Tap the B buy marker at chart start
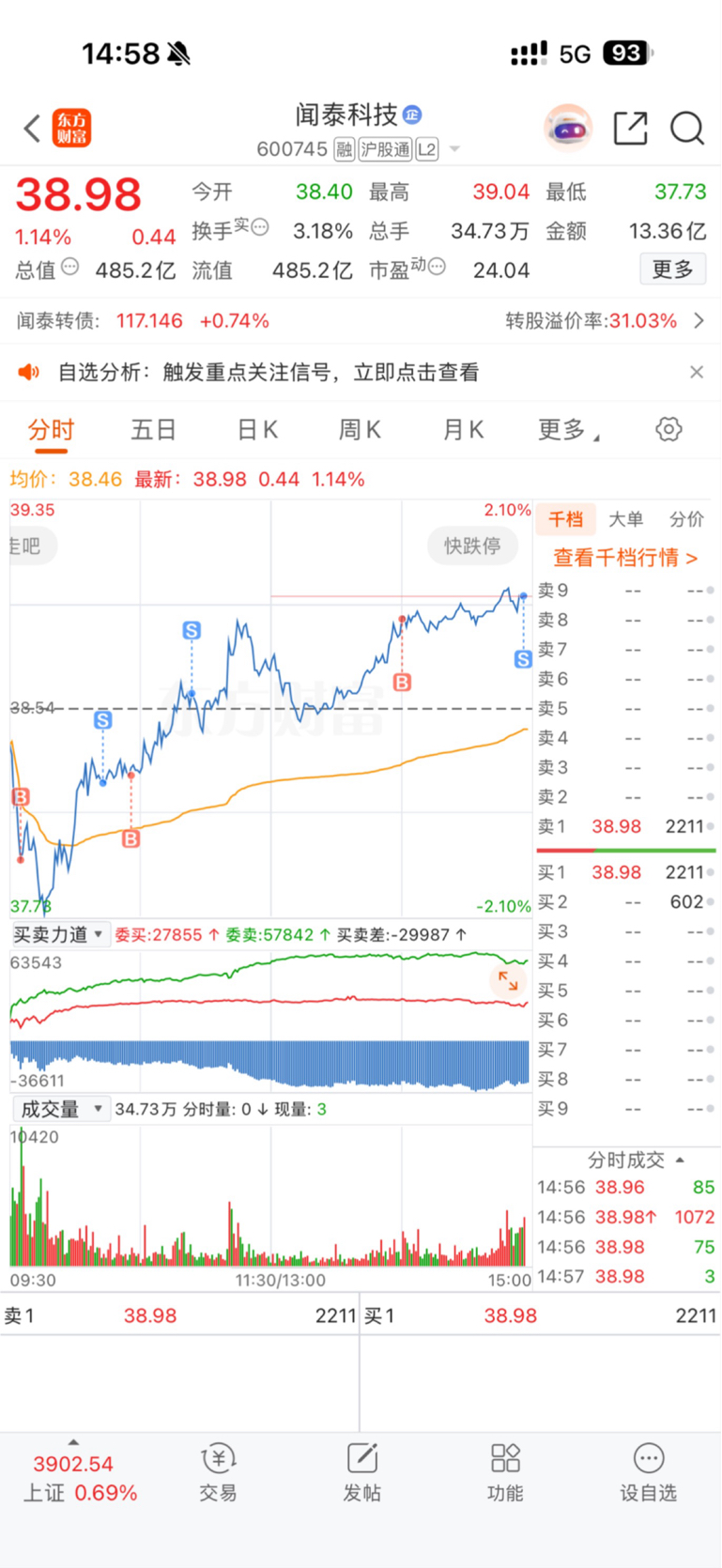The width and height of the screenshot is (722, 1568). click(x=21, y=797)
